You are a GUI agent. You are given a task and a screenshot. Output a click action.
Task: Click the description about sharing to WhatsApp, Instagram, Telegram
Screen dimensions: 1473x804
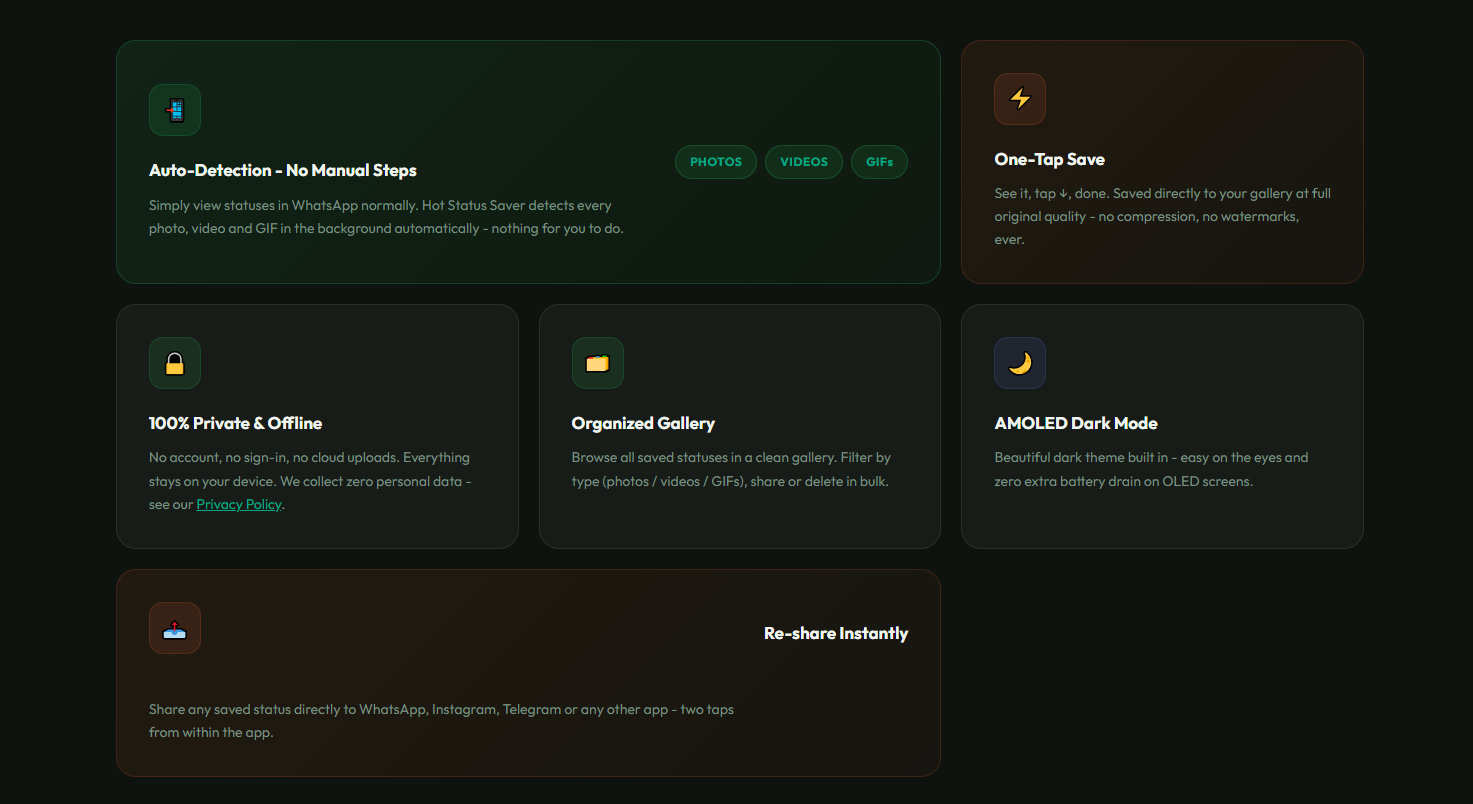pyautogui.click(x=441, y=721)
